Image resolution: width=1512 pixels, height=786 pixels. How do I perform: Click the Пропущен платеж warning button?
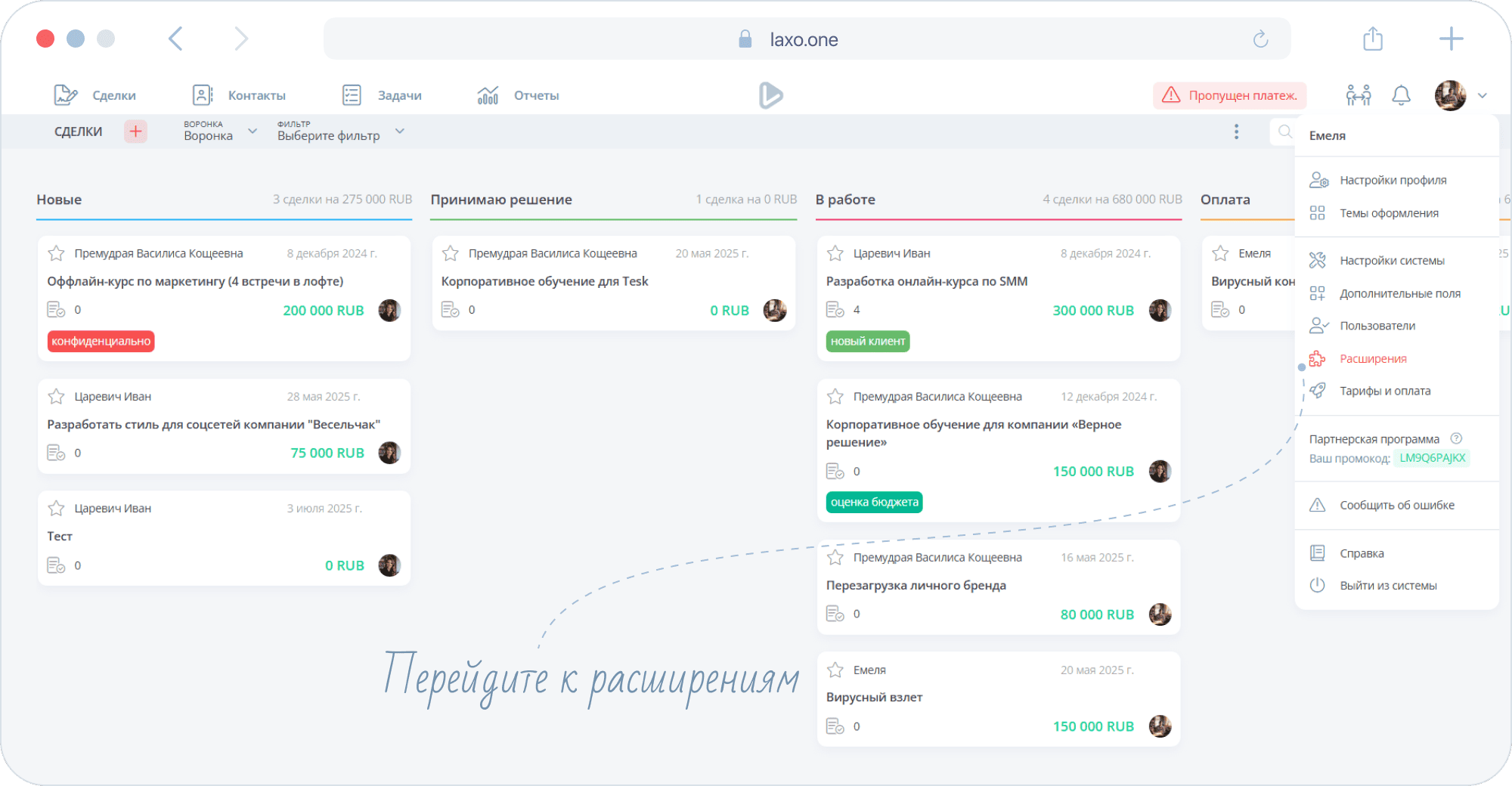[1230, 95]
